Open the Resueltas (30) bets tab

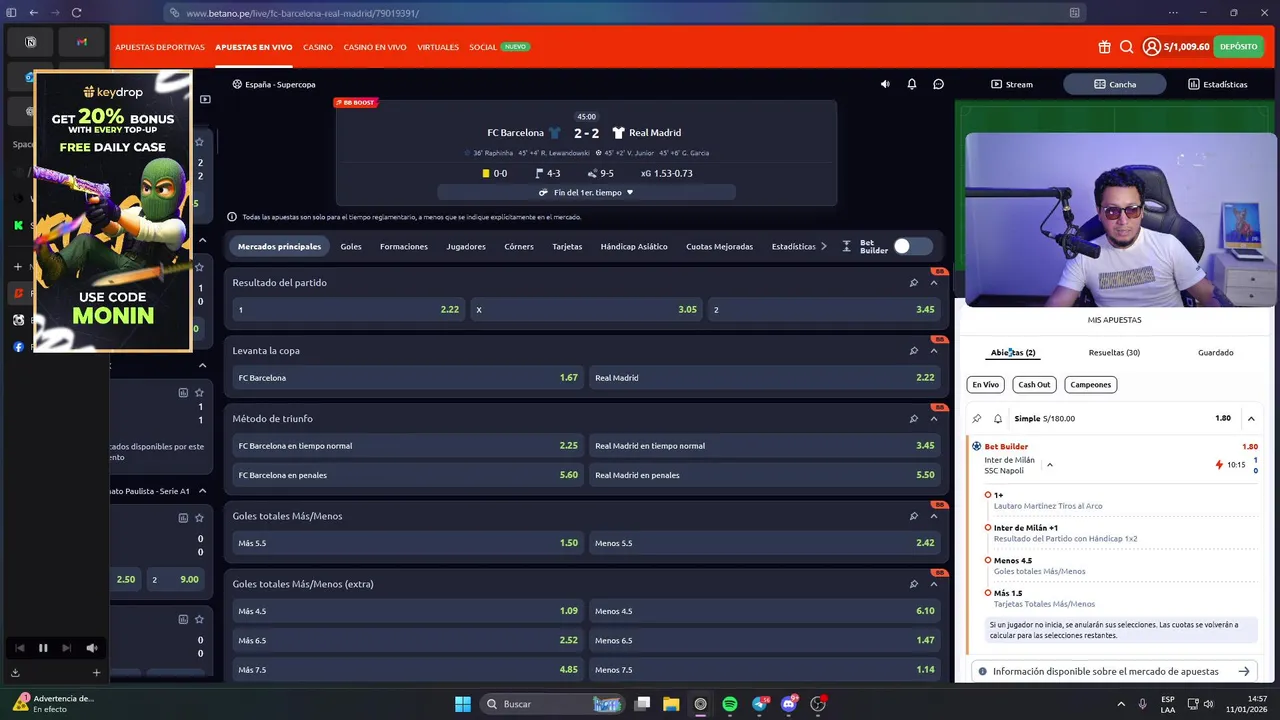pos(1114,352)
